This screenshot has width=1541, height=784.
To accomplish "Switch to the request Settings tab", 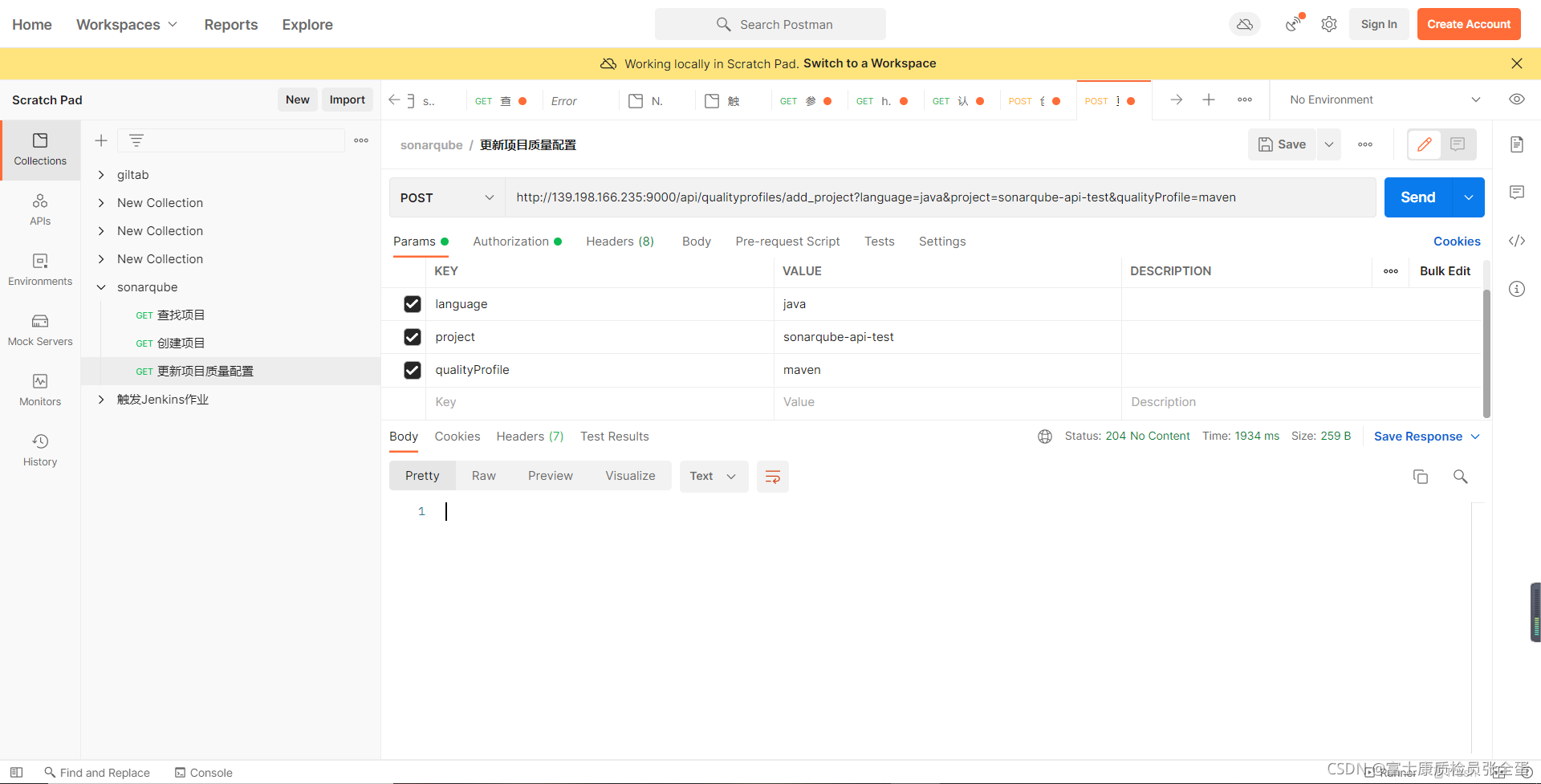I will coord(942,242).
